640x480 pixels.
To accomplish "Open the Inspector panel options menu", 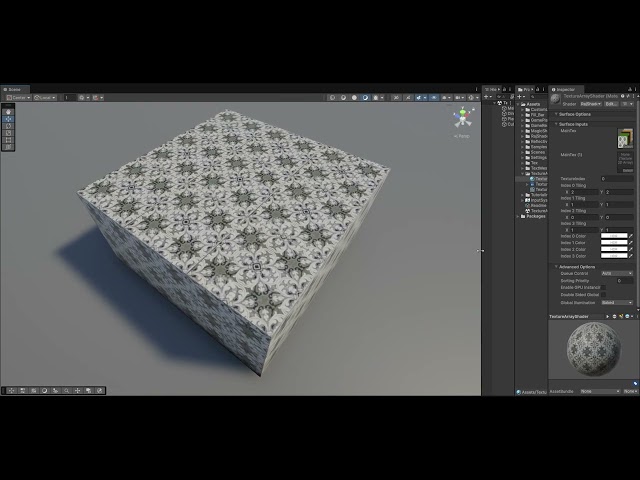I will [x=636, y=89].
